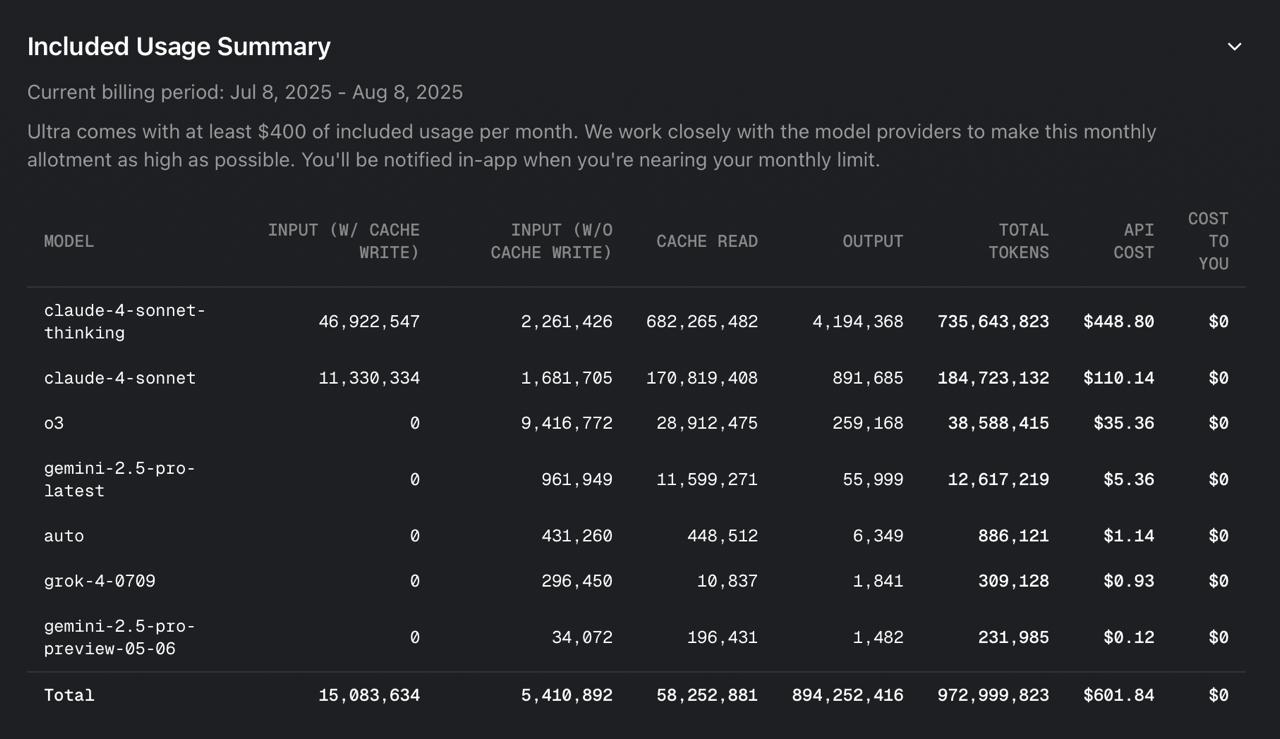Click the $448.80 API cost value
This screenshot has height=739, width=1280.
click(x=1118, y=321)
